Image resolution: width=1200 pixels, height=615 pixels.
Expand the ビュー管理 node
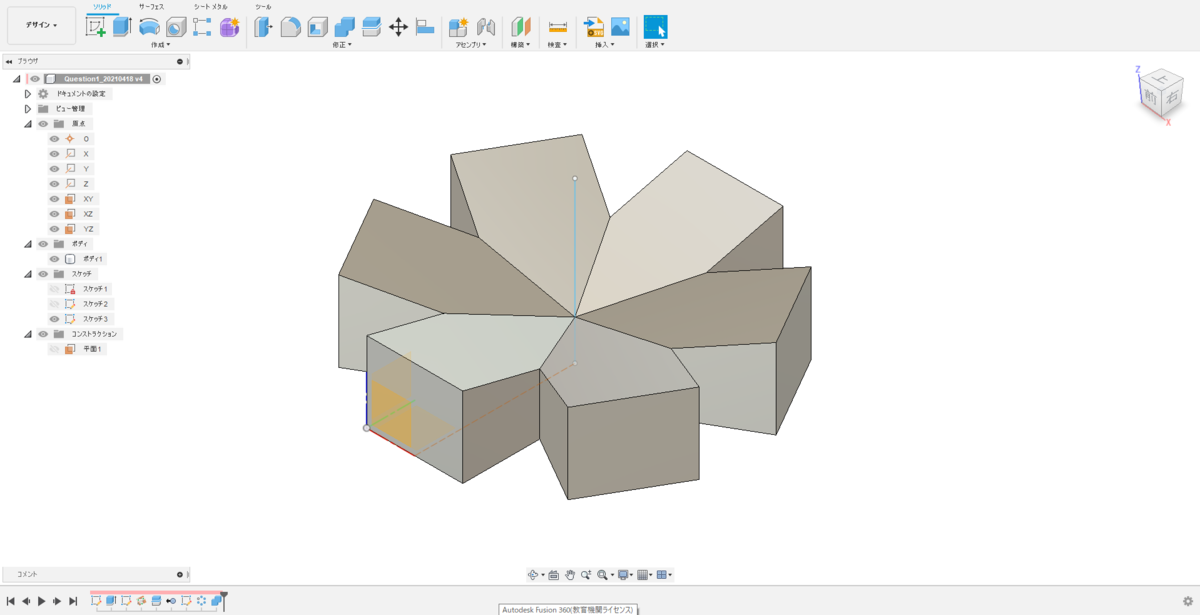[28, 109]
